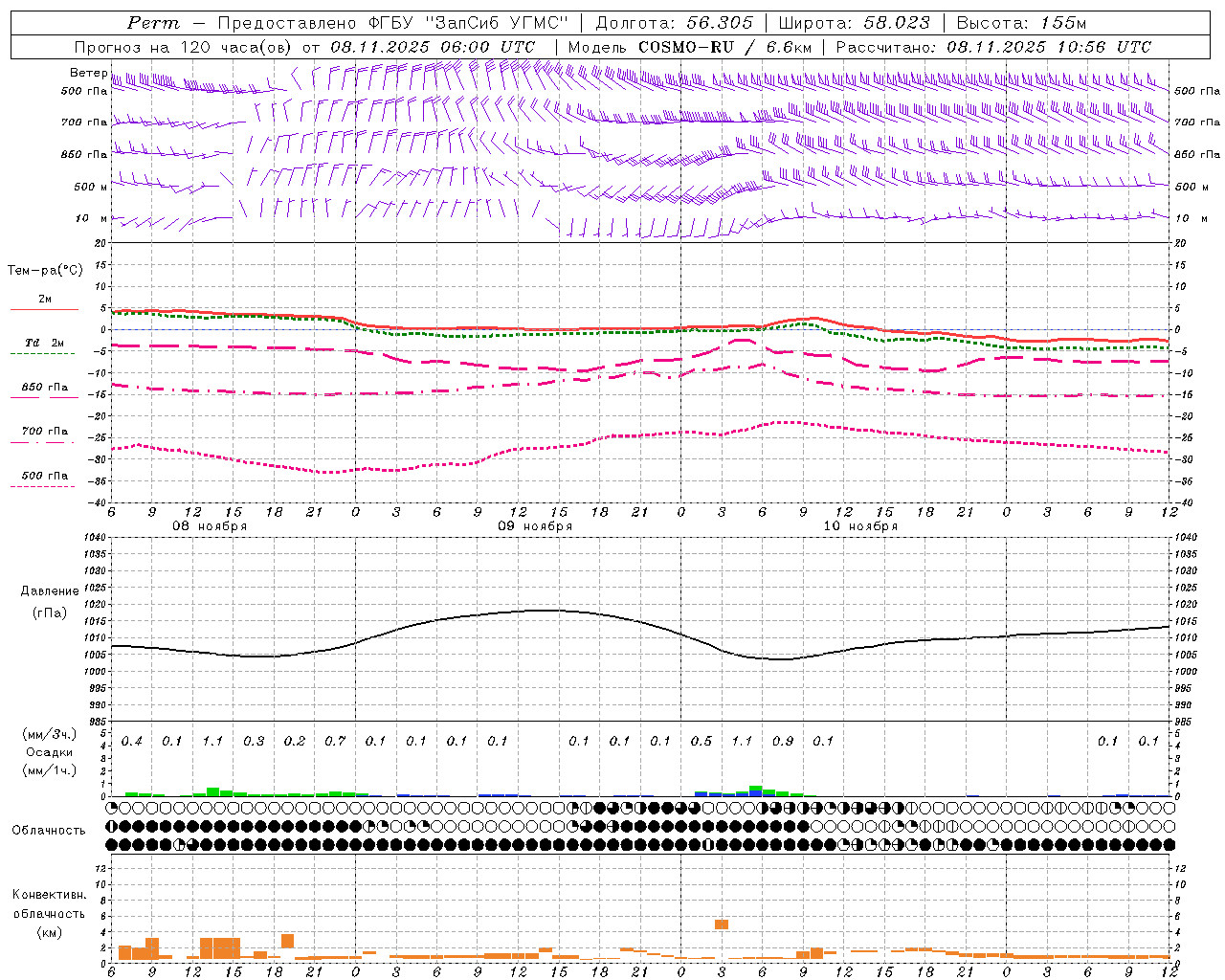Click the 3-hour precipitation value 0.4

point(132,742)
